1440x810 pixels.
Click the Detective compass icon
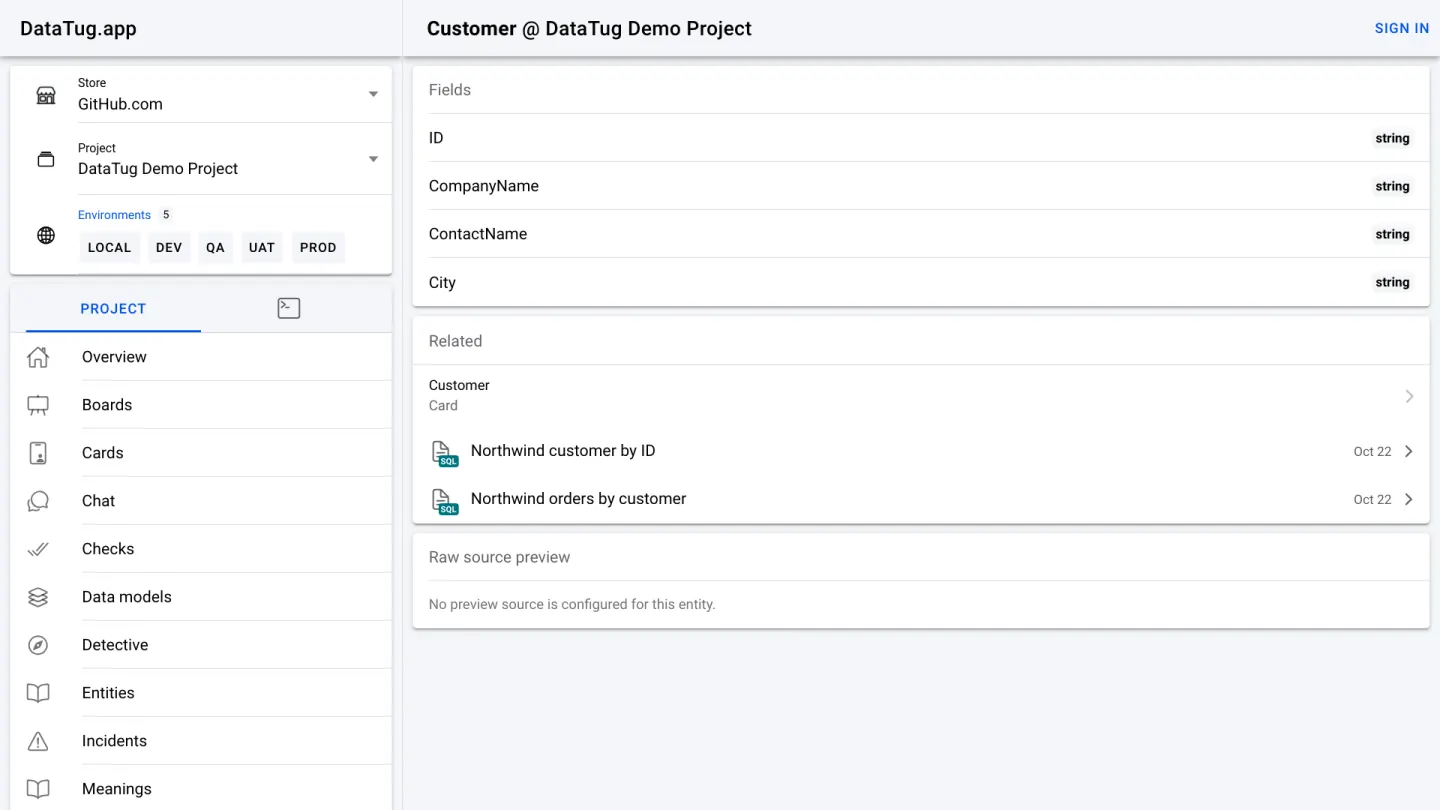[x=38, y=645]
